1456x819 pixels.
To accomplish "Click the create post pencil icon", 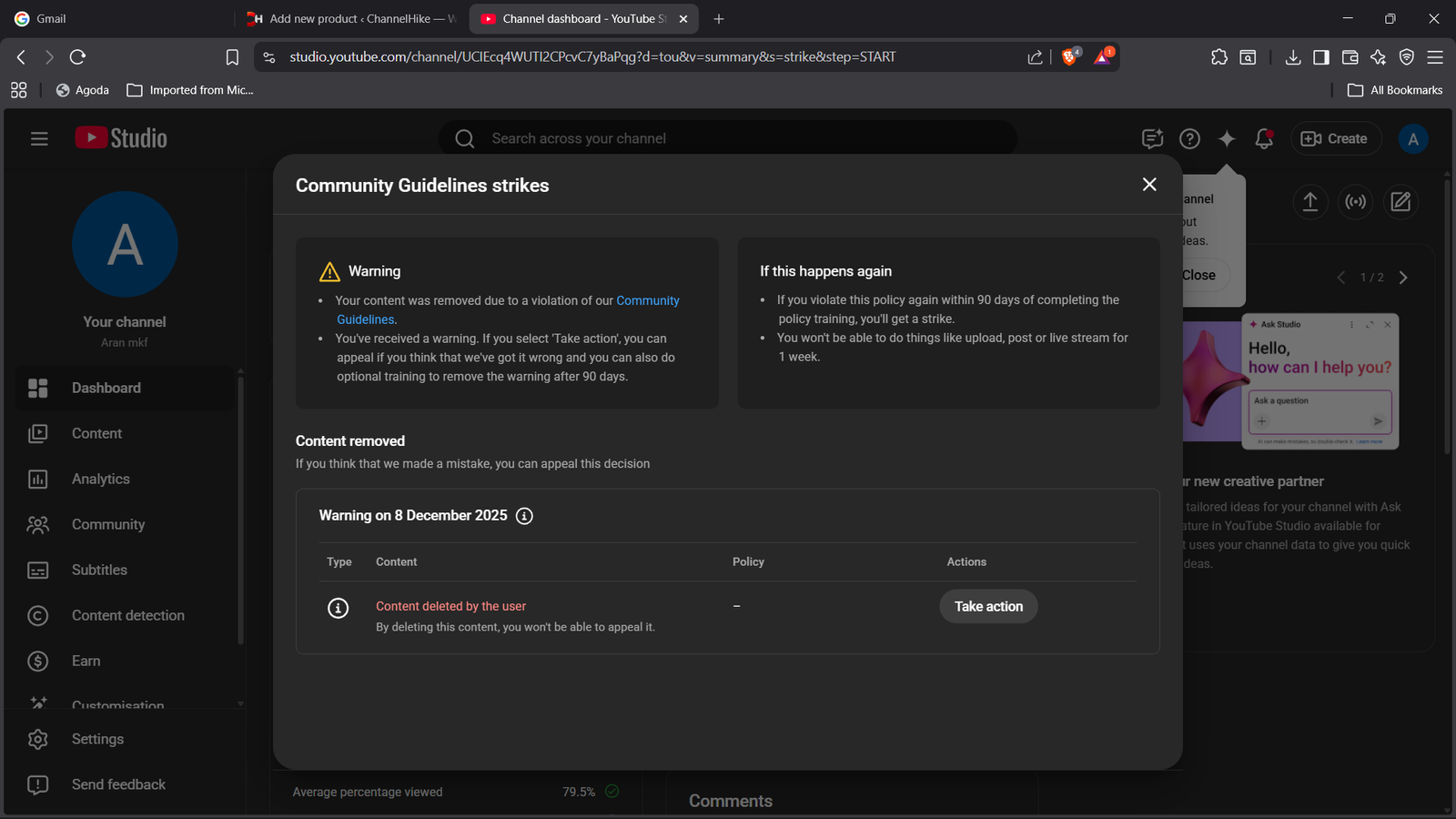I will pyautogui.click(x=1400, y=201).
